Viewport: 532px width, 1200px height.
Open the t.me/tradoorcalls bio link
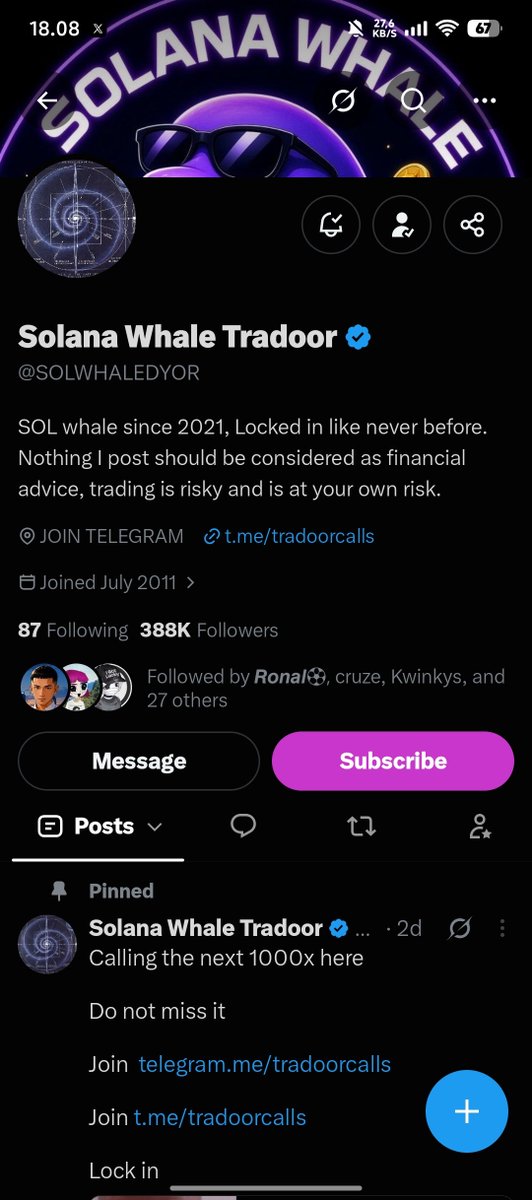(288, 536)
